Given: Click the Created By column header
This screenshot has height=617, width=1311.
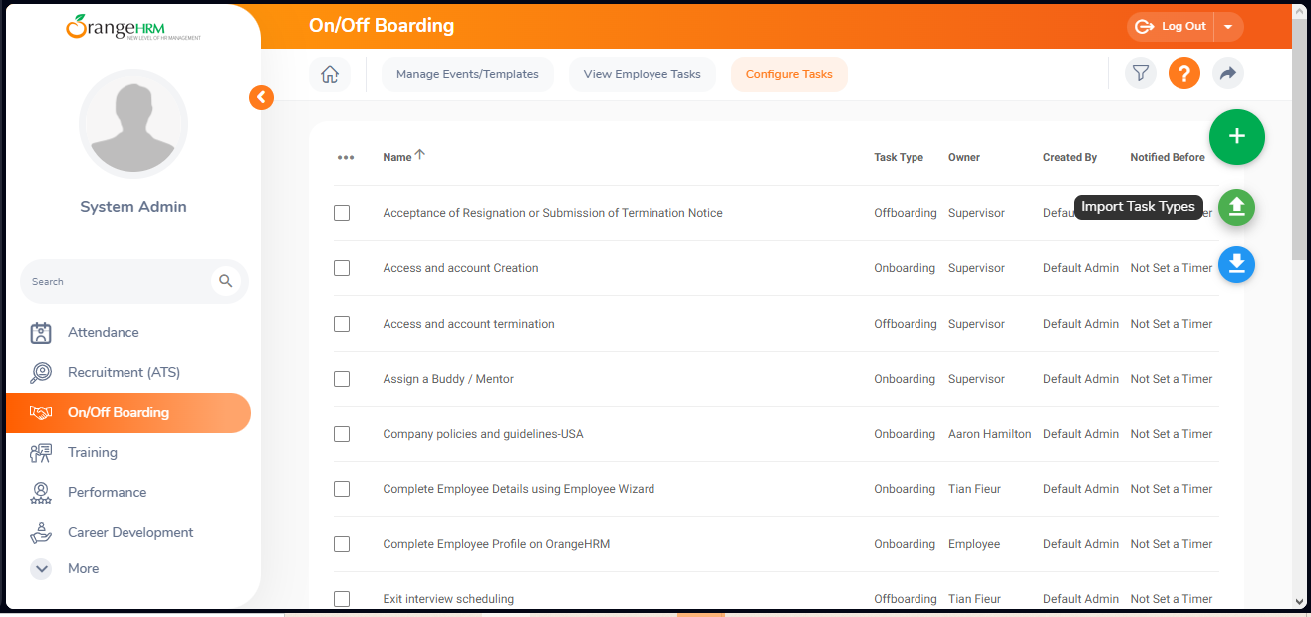Looking at the screenshot, I should (x=1070, y=158).
